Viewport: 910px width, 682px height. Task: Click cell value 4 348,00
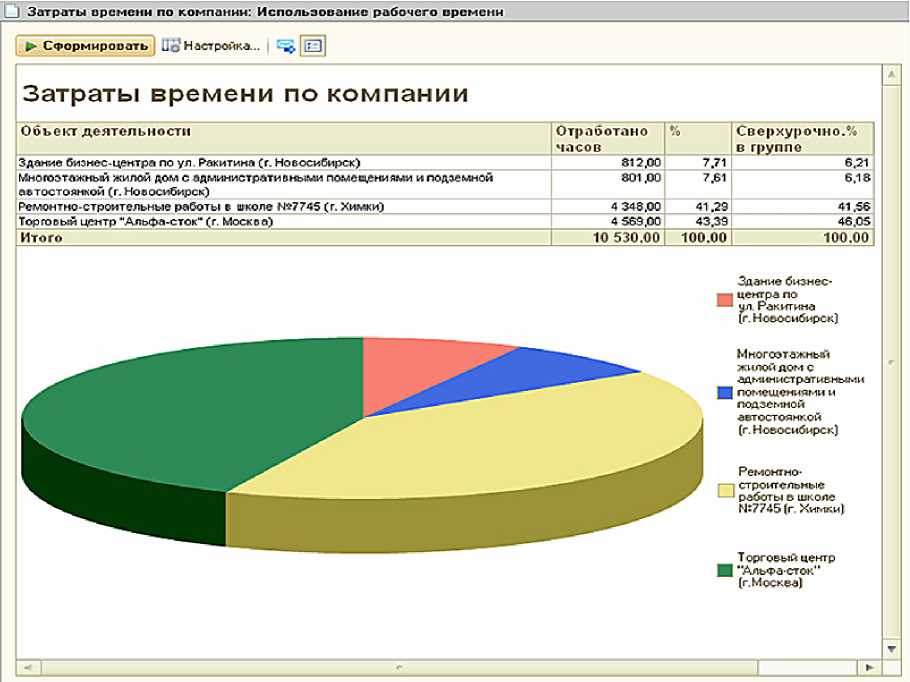[x=635, y=207]
